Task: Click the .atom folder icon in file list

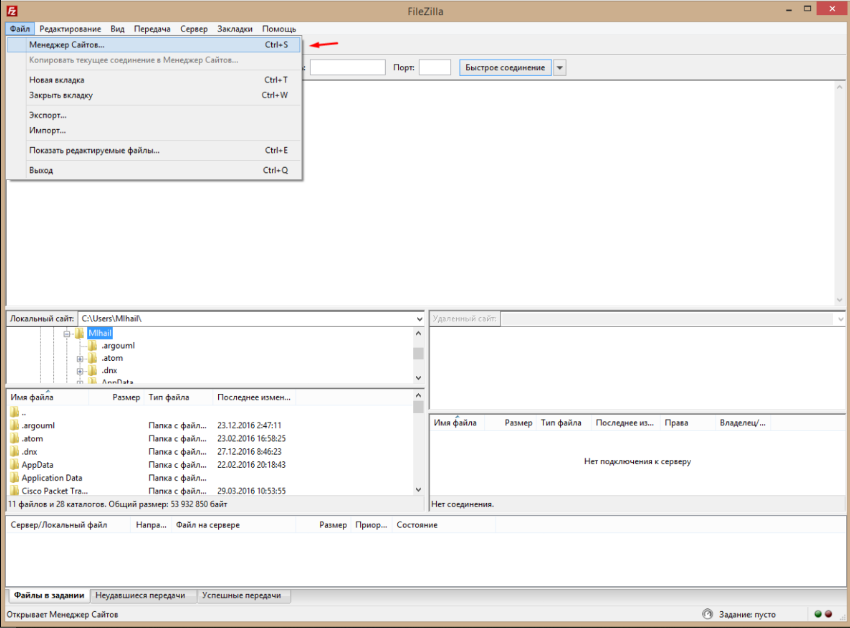Action: click(15, 438)
